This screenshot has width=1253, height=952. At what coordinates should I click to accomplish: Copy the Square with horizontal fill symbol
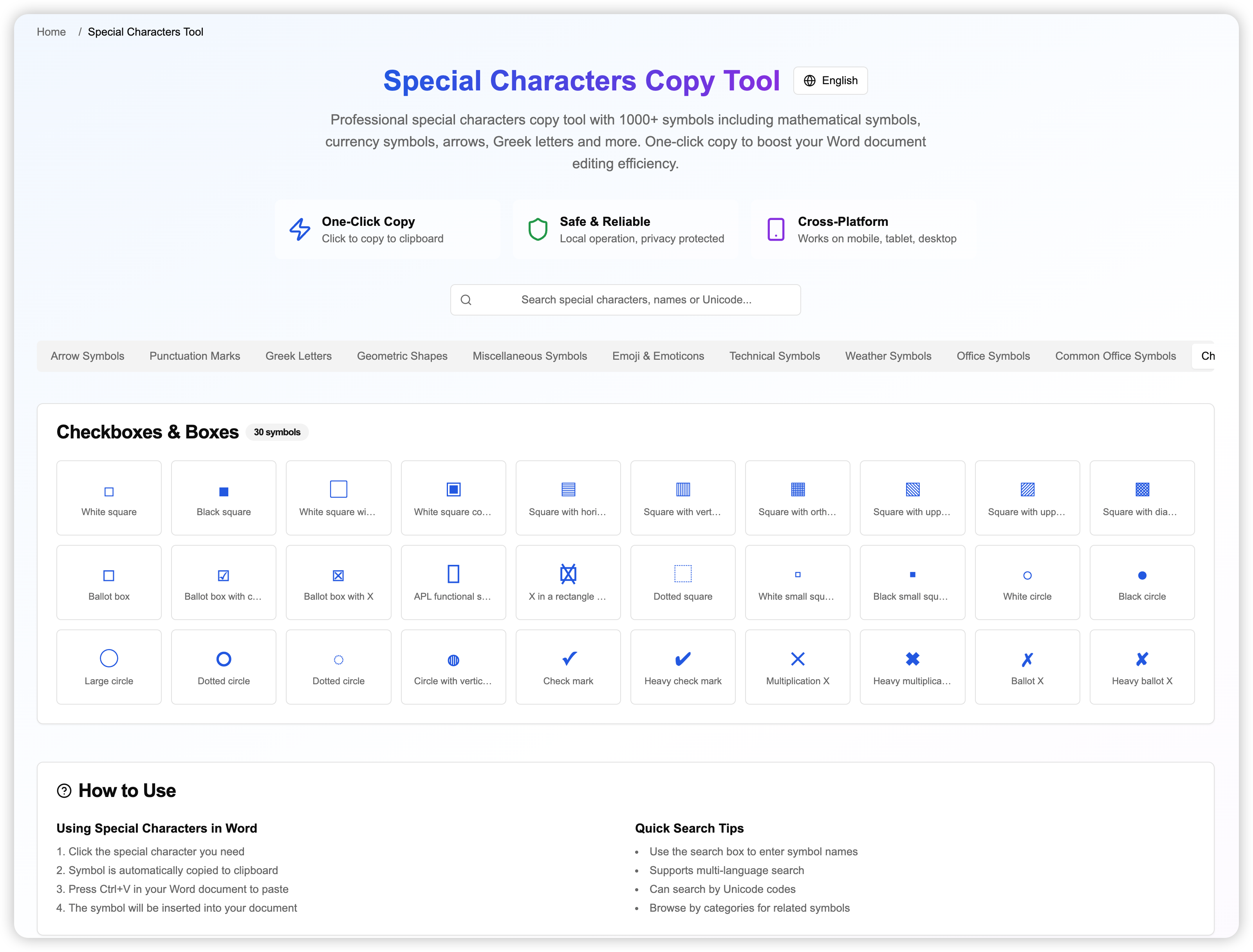(568, 498)
